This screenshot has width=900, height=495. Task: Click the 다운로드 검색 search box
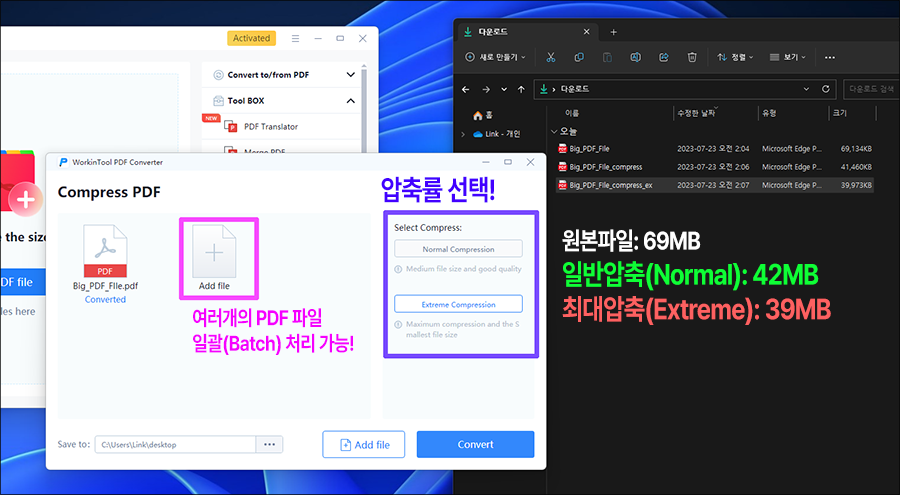click(x=871, y=89)
